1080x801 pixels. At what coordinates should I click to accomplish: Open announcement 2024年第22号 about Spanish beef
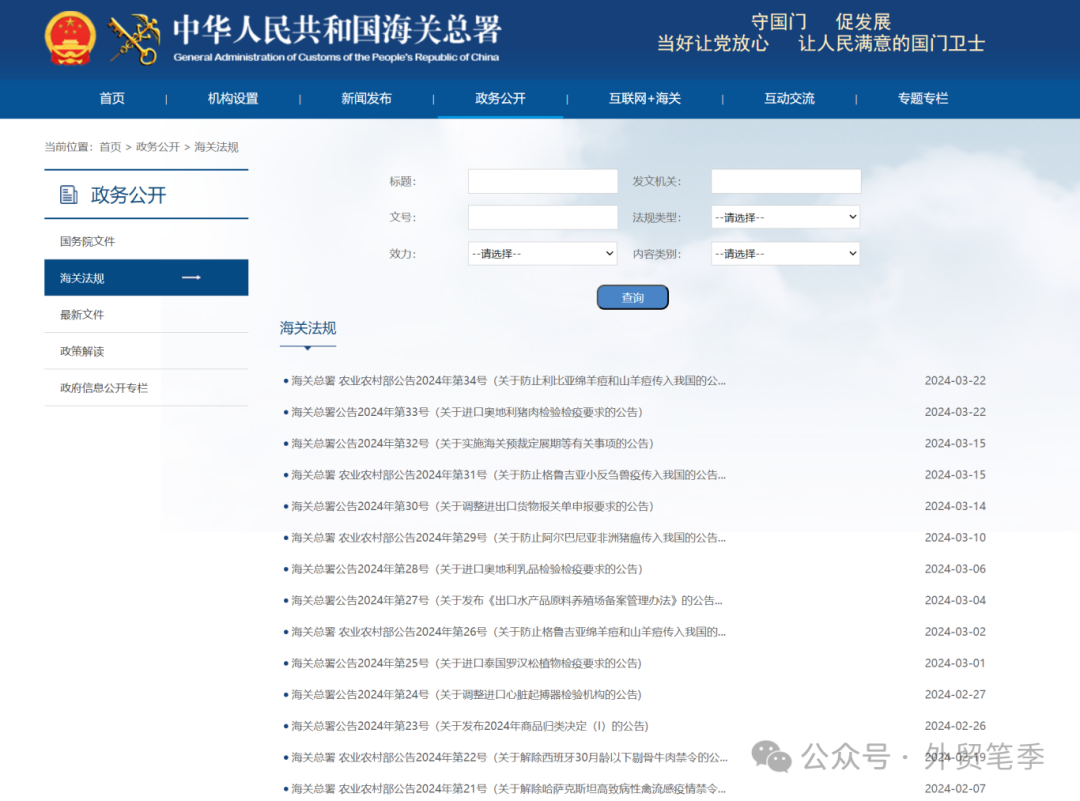point(509,757)
